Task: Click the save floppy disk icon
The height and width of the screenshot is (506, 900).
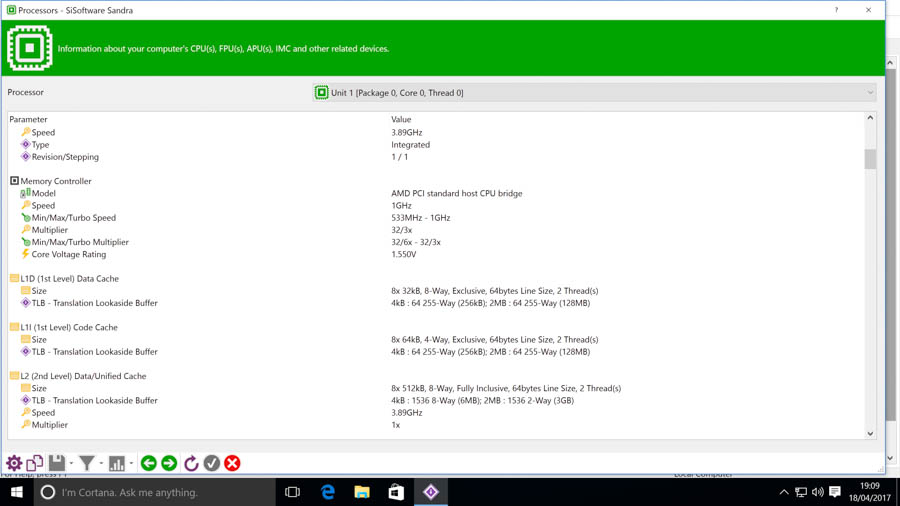Action: tap(56, 463)
